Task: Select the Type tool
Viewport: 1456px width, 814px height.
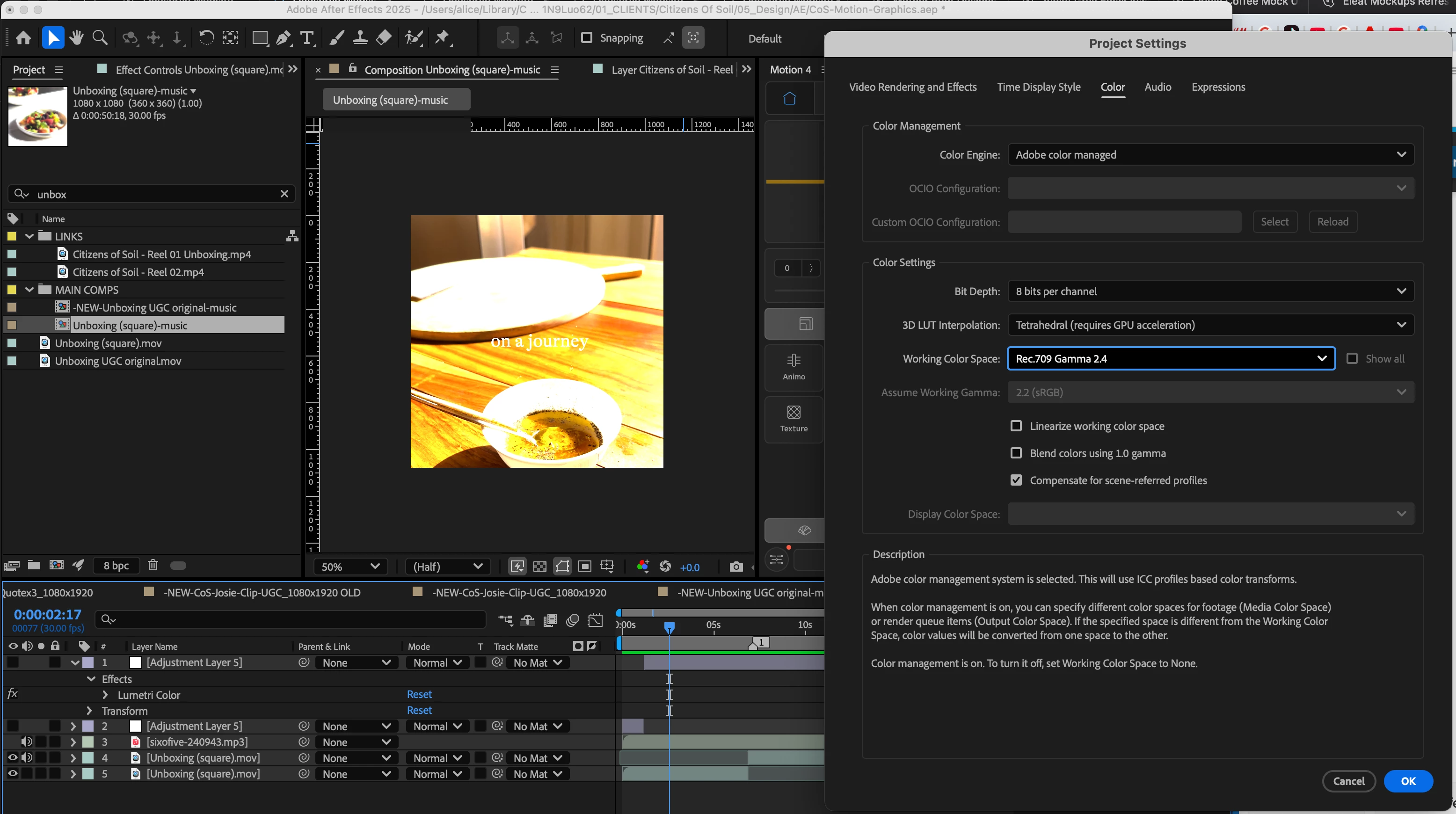Action: coord(306,38)
